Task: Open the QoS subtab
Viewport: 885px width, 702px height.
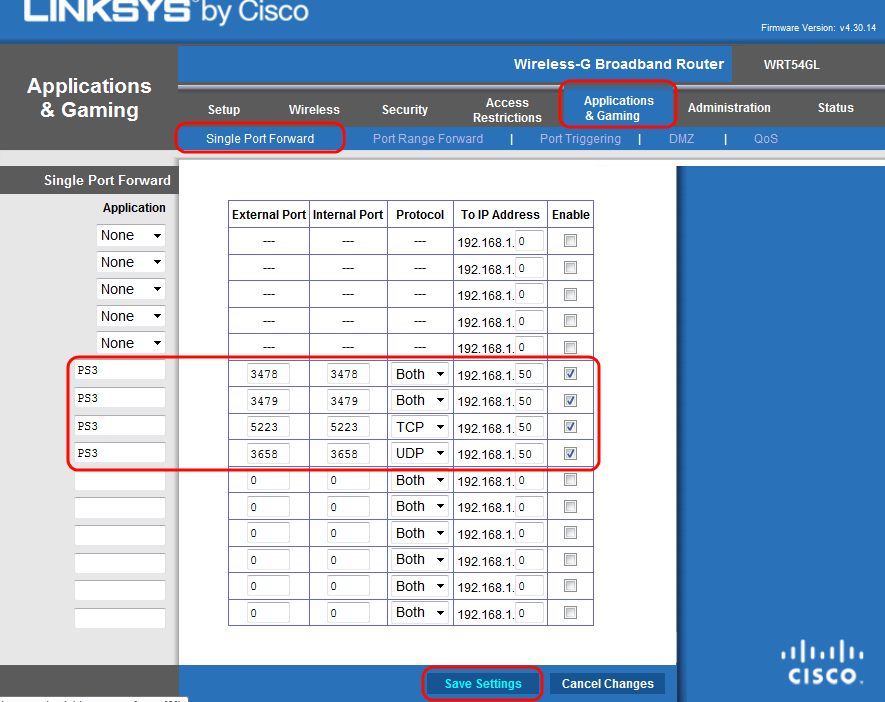Action: tap(765, 139)
